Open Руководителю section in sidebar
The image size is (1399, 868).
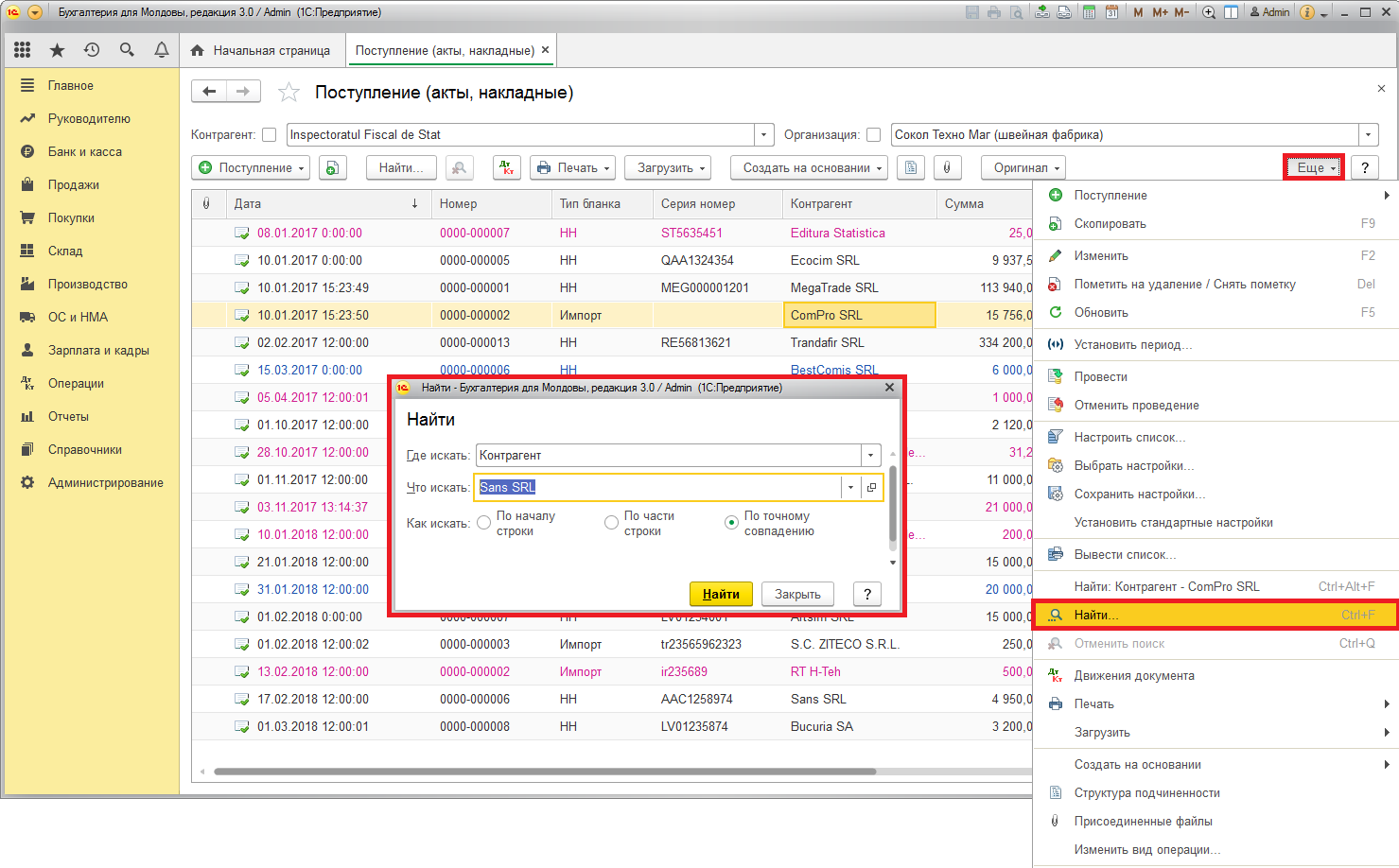click(89, 118)
